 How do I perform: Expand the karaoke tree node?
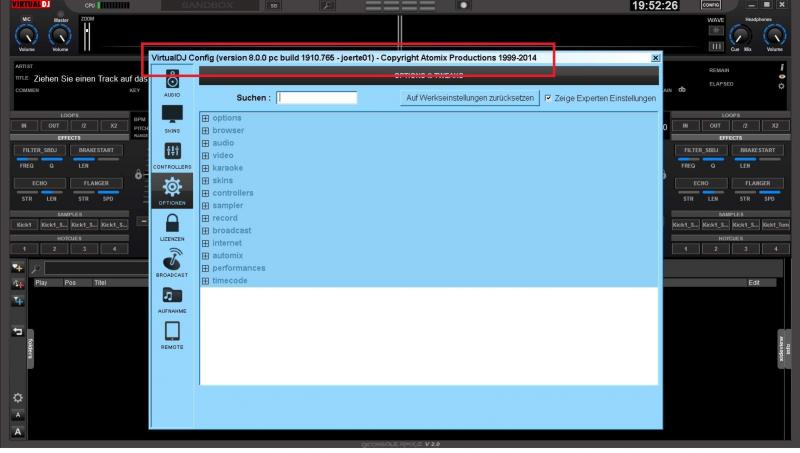point(205,168)
